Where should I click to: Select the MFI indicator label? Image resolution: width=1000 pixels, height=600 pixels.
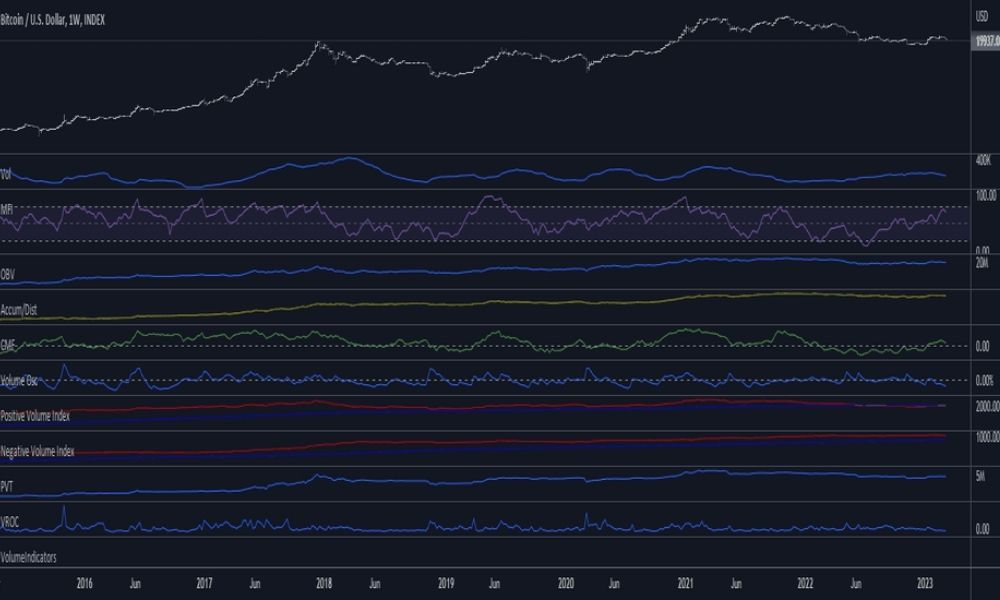click(6, 209)
